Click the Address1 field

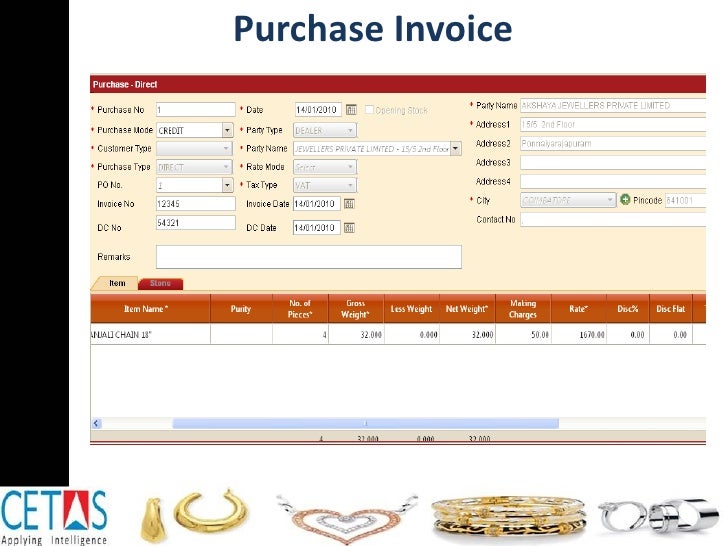click(x=613, y=124)
